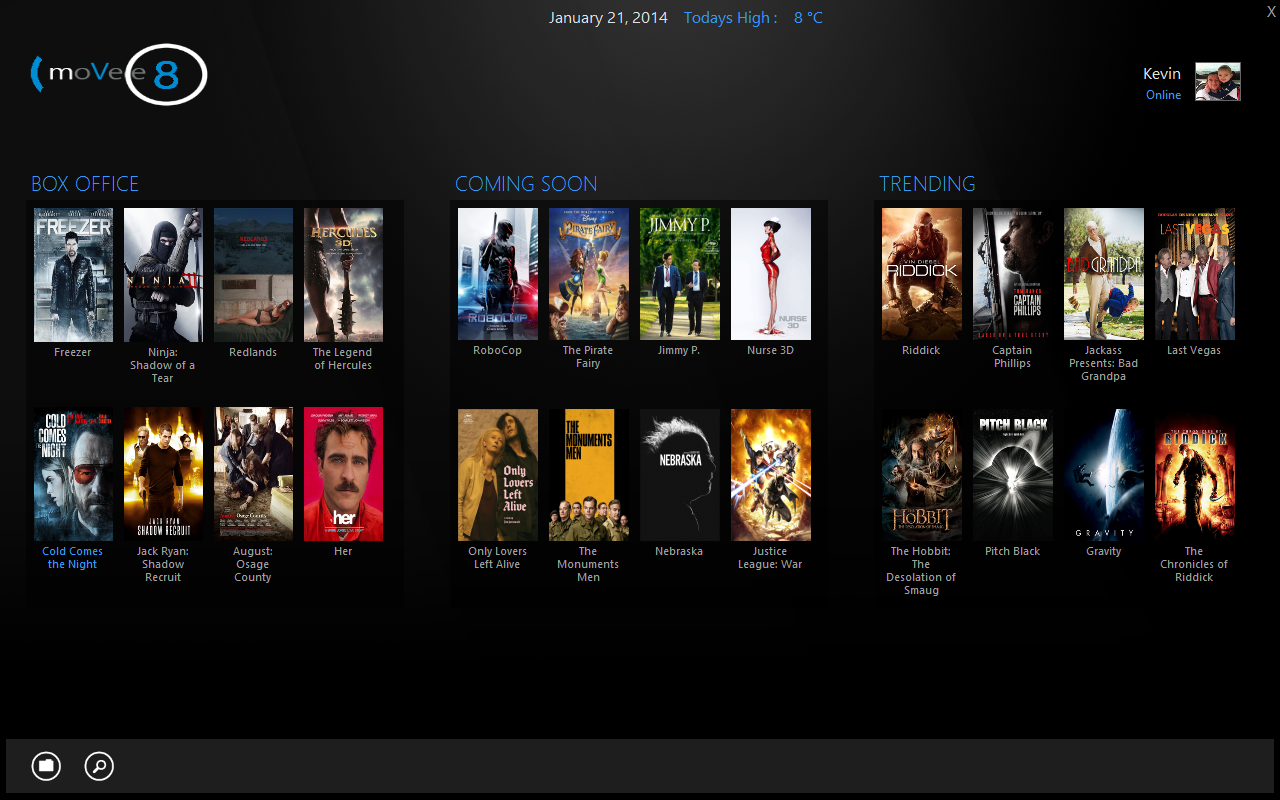Select the Gravity poster
The width and height of the screenshot is (1280, 800).
coord(1104,475)
